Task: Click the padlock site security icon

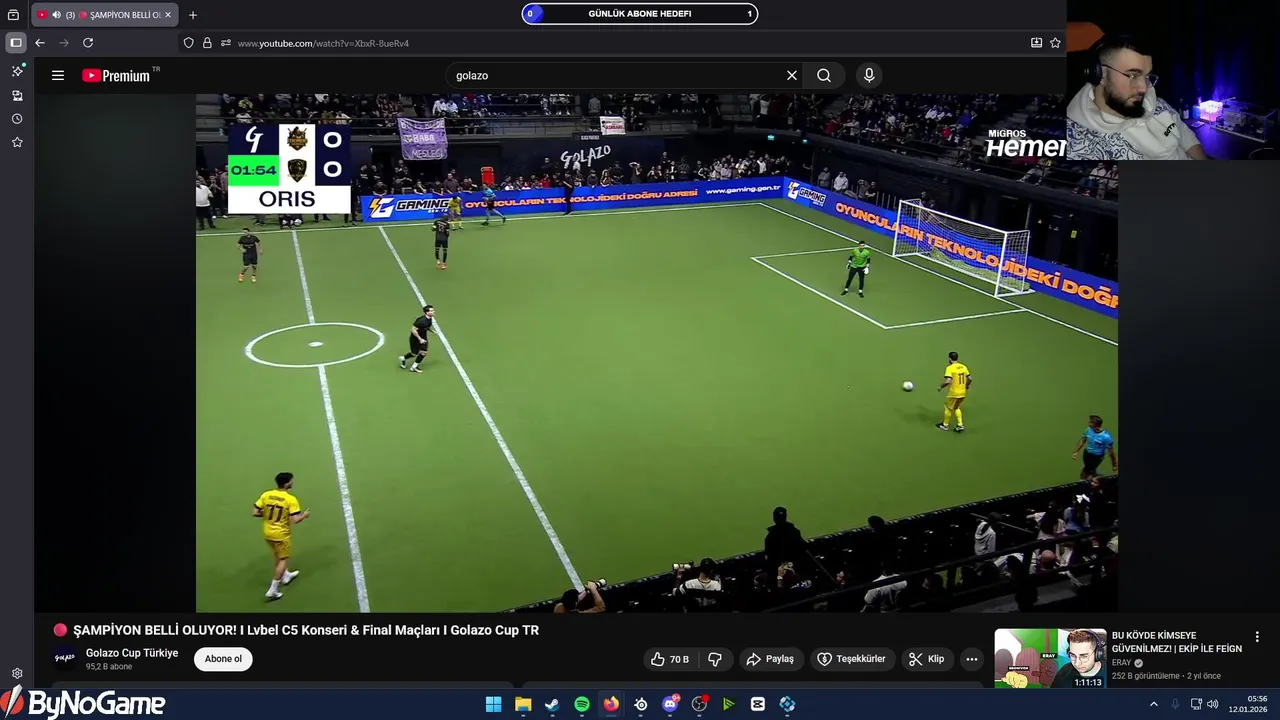Action: 207,43
